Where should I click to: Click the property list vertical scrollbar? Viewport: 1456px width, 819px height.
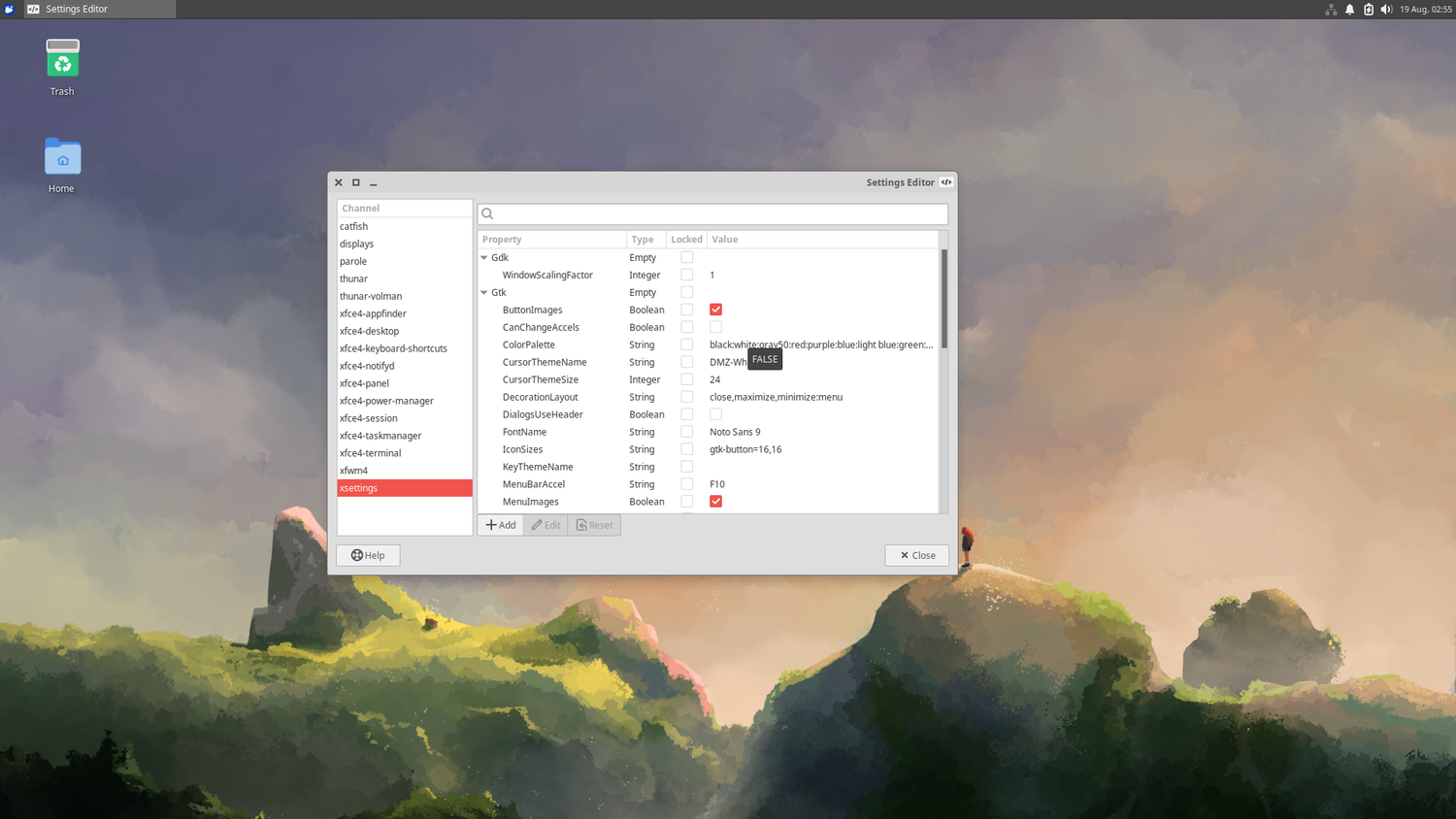click(x=943, y=299)
